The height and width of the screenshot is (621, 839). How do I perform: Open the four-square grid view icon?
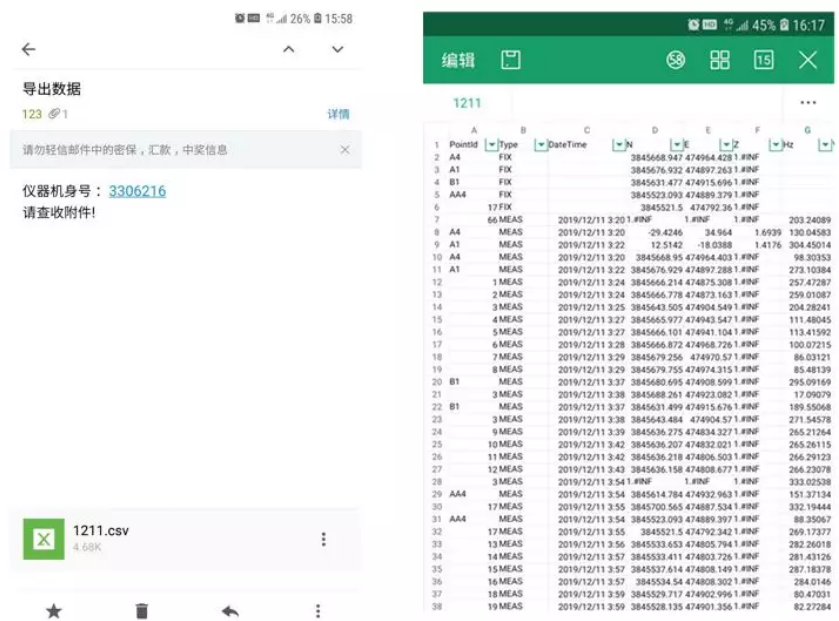[x=720, y=60]
